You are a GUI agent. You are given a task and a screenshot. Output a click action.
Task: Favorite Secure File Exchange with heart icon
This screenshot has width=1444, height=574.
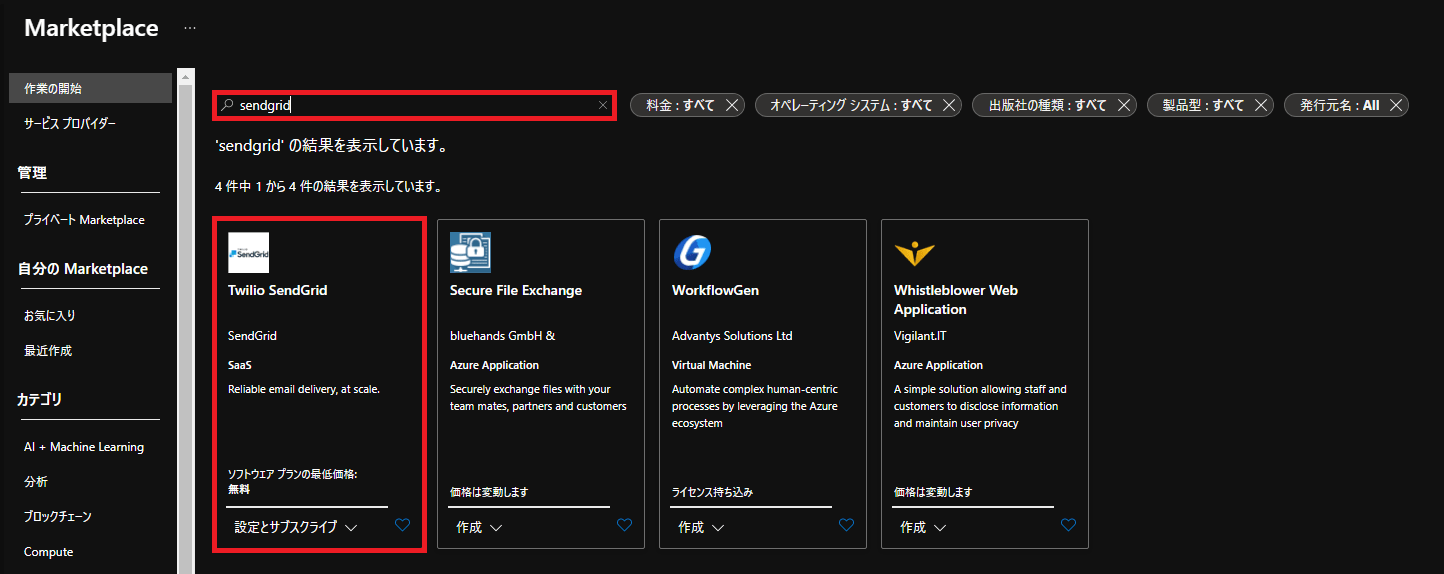pyautogui.click(x=624, y=525)
